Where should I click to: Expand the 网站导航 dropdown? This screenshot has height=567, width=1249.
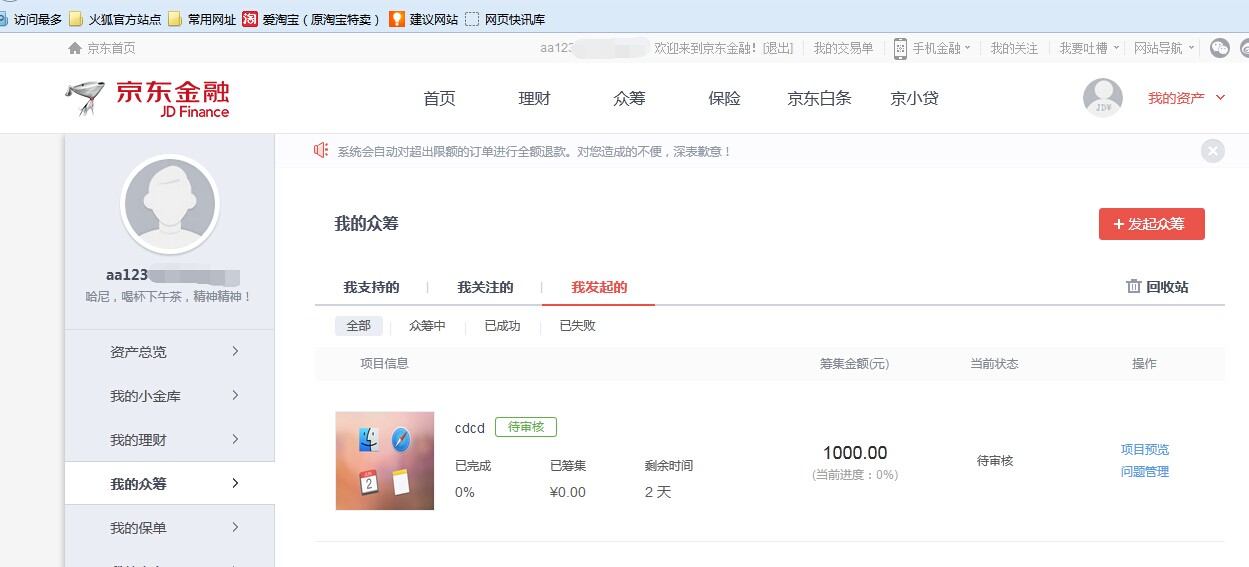(1164, 48)
